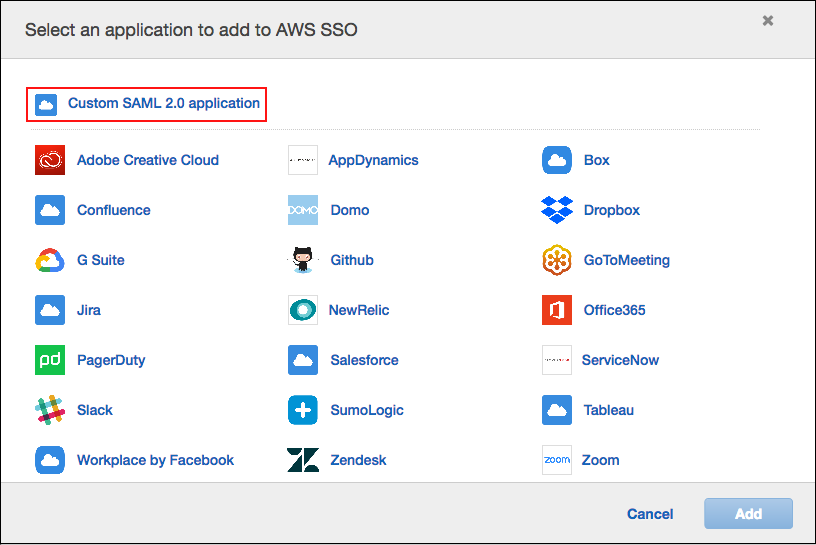This screenshot has height=545, width=816.
Task: Select the Slack text link
Action: [95, 410]
